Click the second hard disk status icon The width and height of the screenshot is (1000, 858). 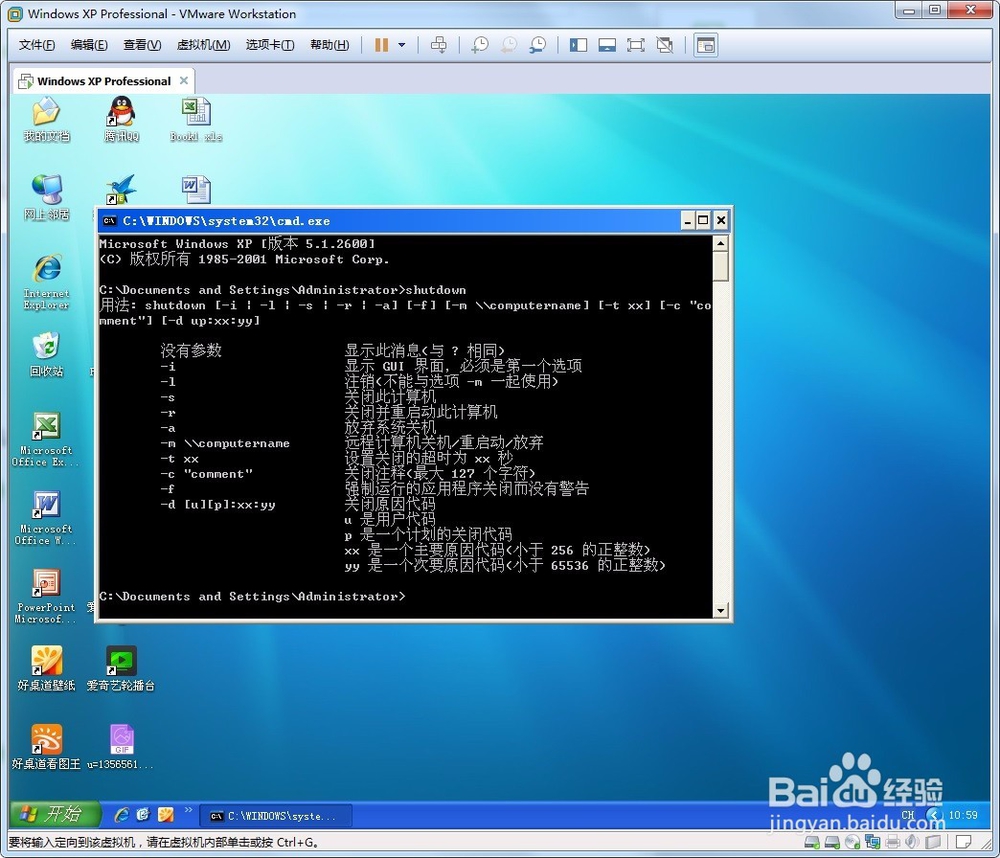[x=832, y=842]
